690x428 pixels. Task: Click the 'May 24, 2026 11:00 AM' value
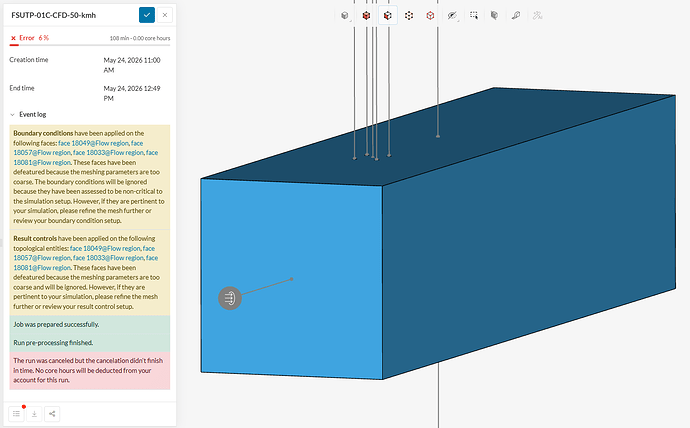coord(132,65)
